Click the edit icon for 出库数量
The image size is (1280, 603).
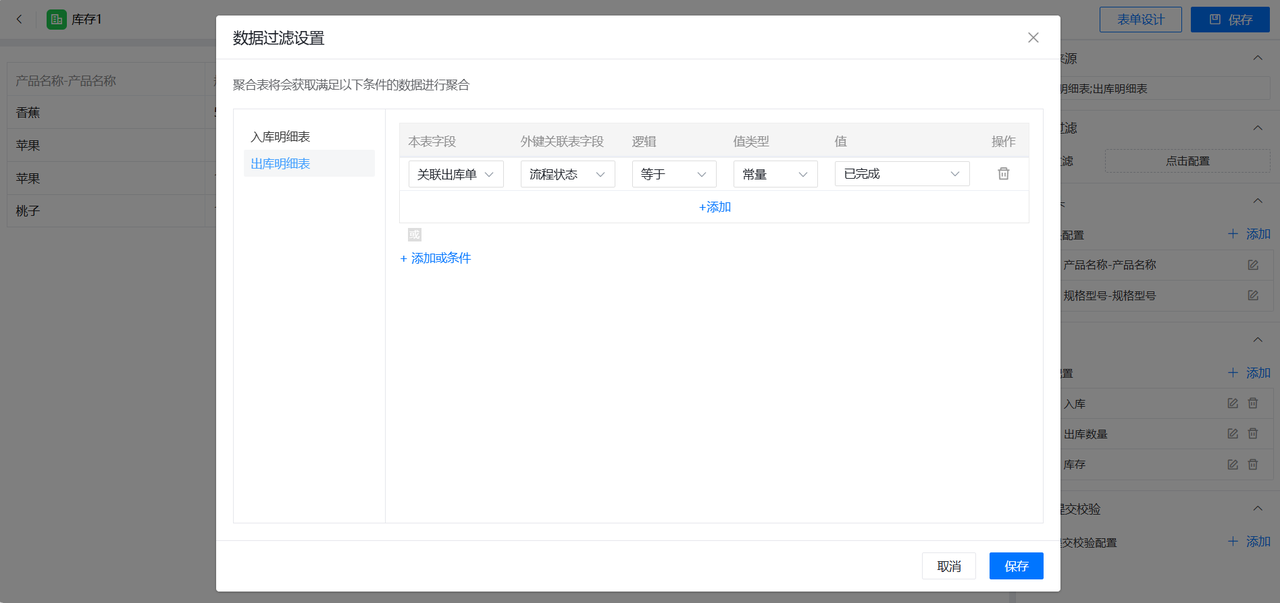[x=1232, y=434]
